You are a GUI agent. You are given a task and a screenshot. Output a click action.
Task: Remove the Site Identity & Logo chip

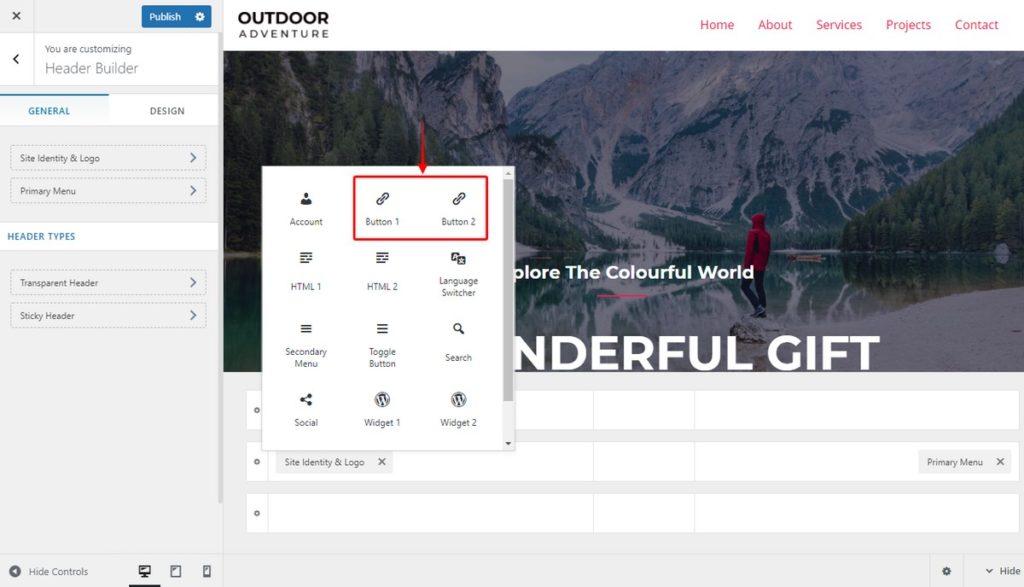click(380, 462)
